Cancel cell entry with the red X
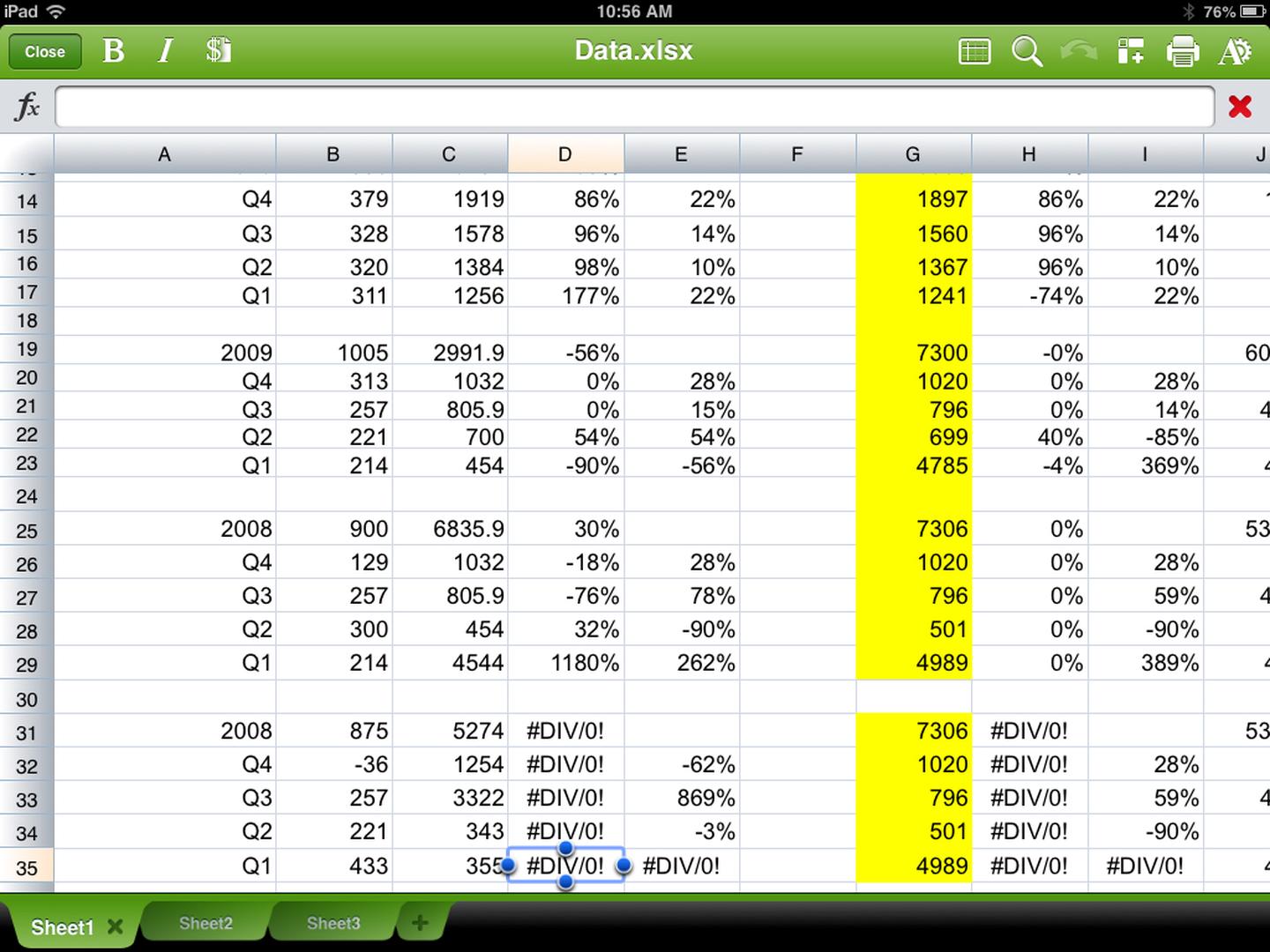Viewport: 1270px width, 952px height. [1241, 106]
